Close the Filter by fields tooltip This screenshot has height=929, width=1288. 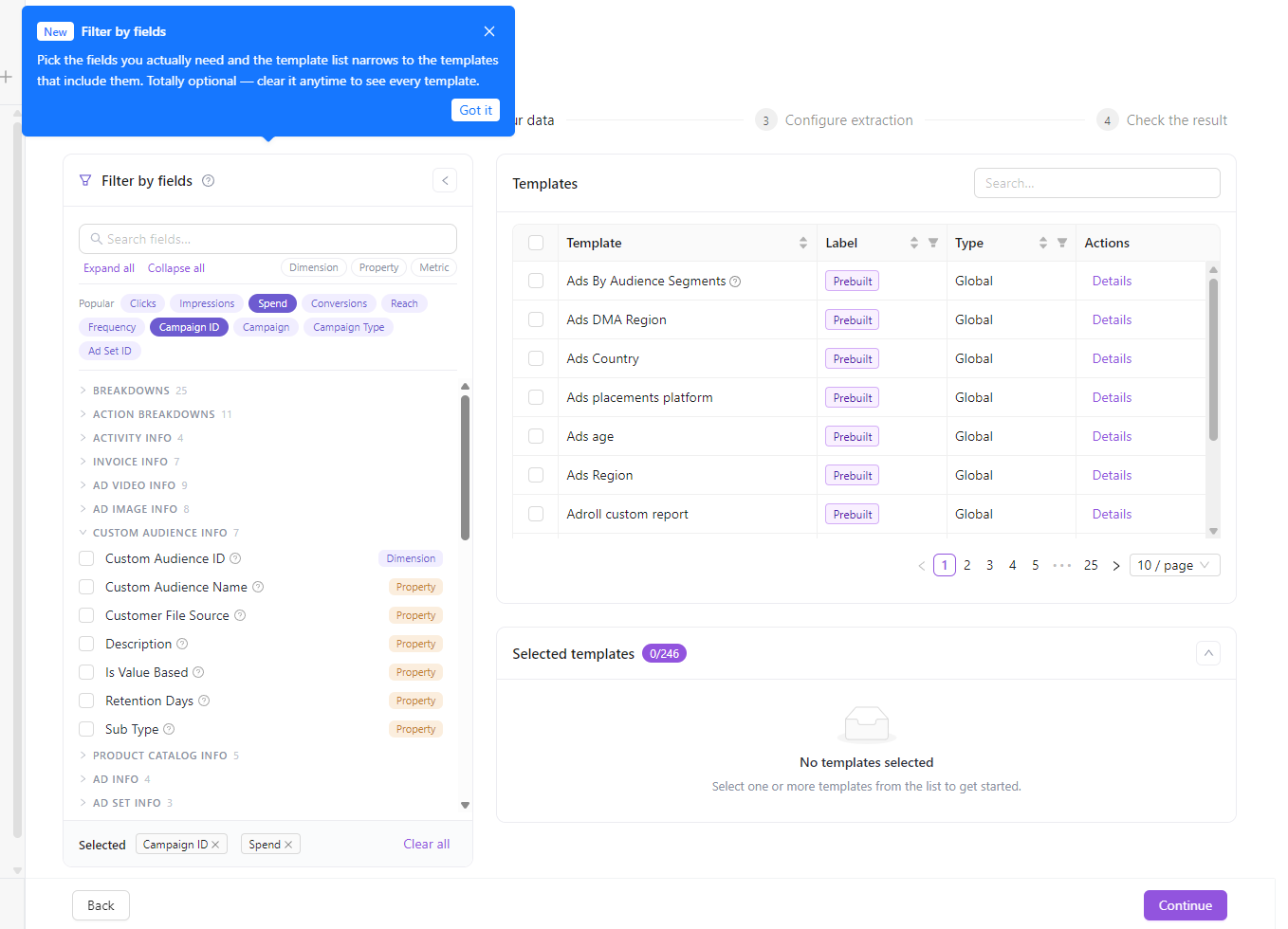pyautogui.click(x=489, y=31)
